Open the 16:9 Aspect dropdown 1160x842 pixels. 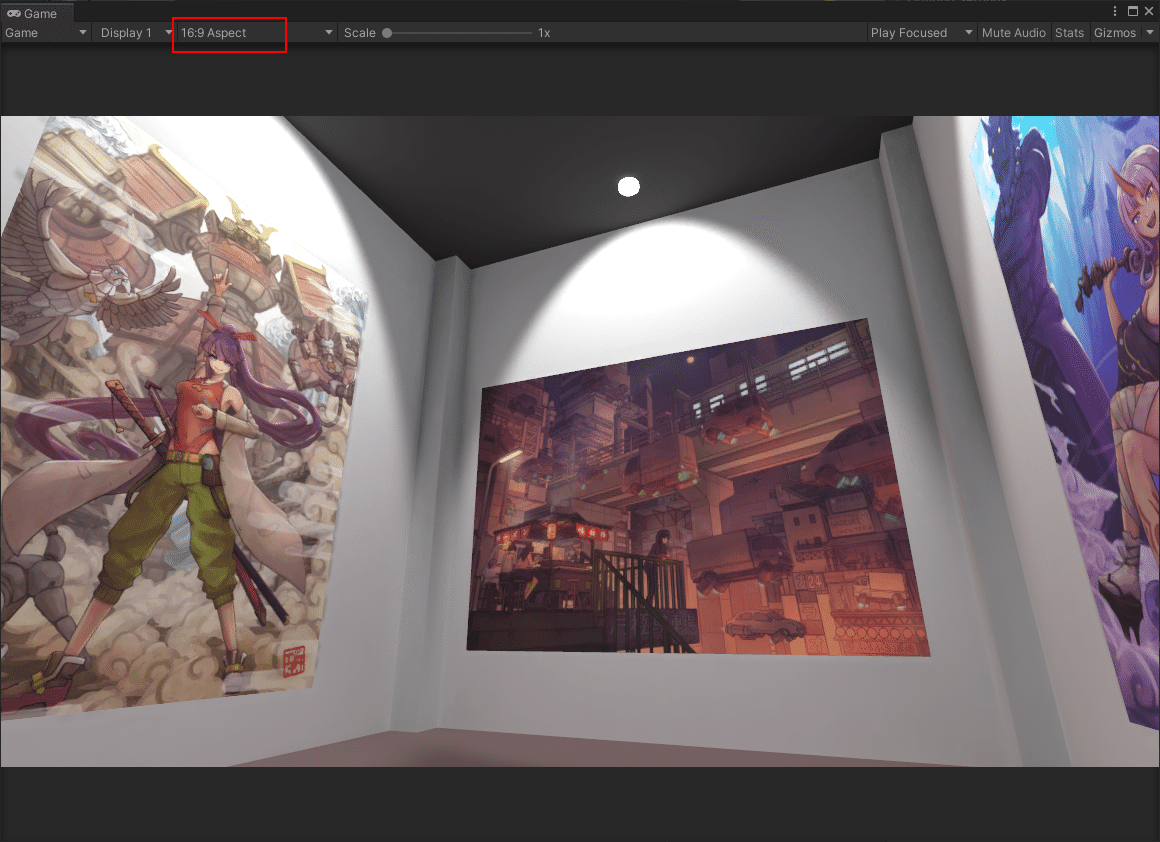(x=256, y=33)
